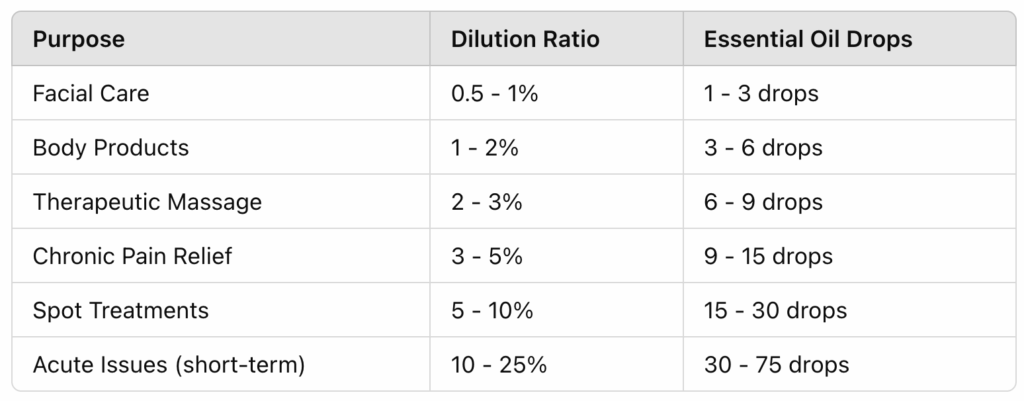Select the 5 - 10% dilution cell

click(492, 310)
